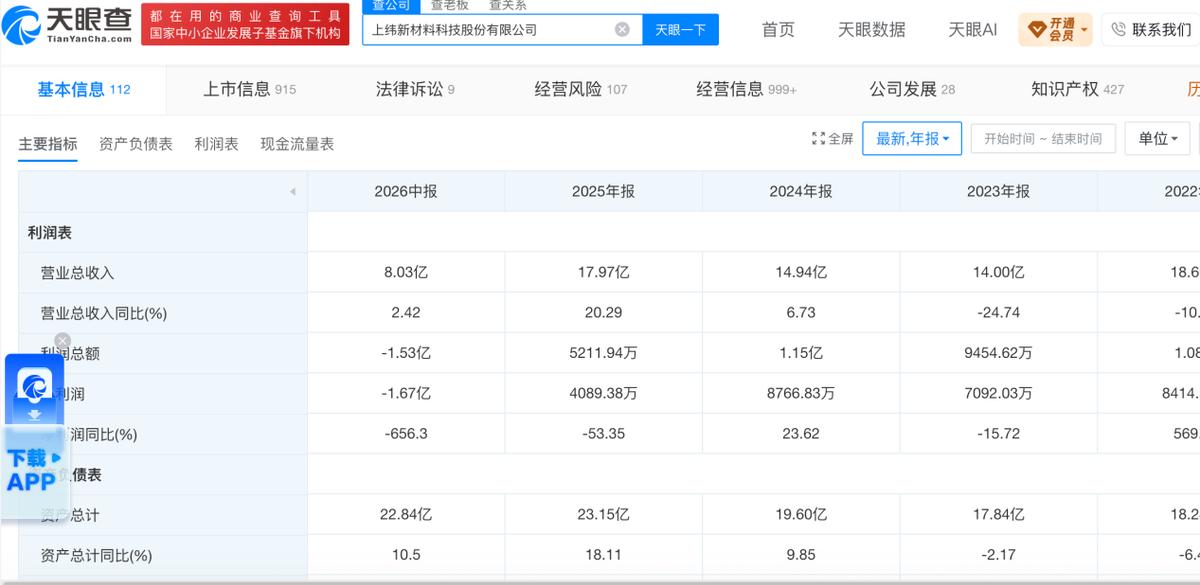Select the 公司发展 28 tab
Viewport: 1200px width, 585px height.
coord(912,90)
